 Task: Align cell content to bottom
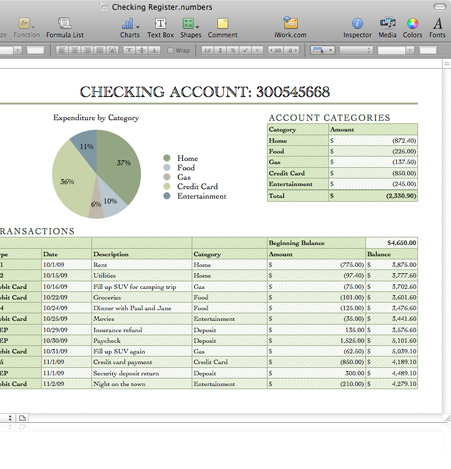pyautogui.click(x=154, y=50)
